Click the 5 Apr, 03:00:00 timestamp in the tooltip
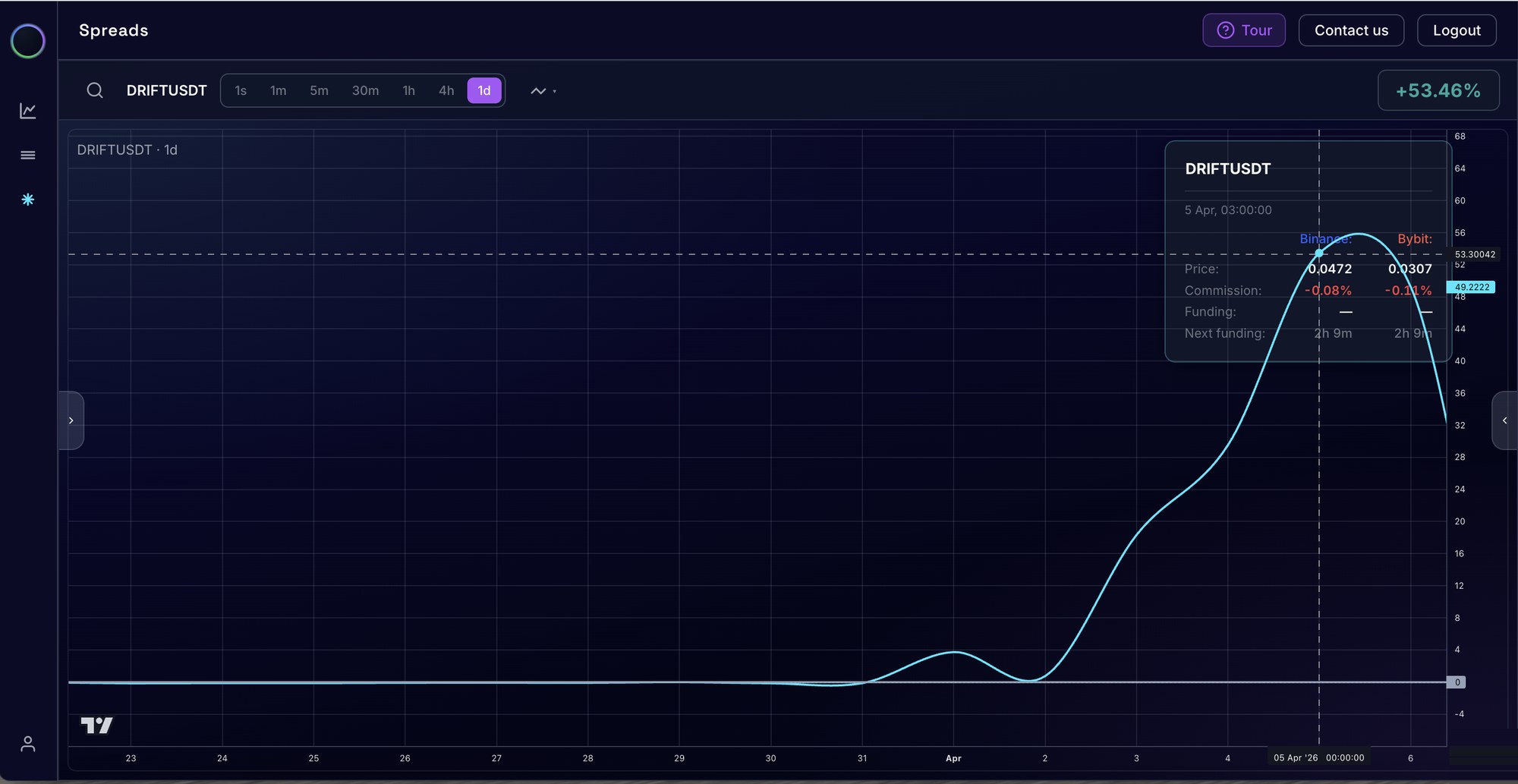 [1228, 210]
